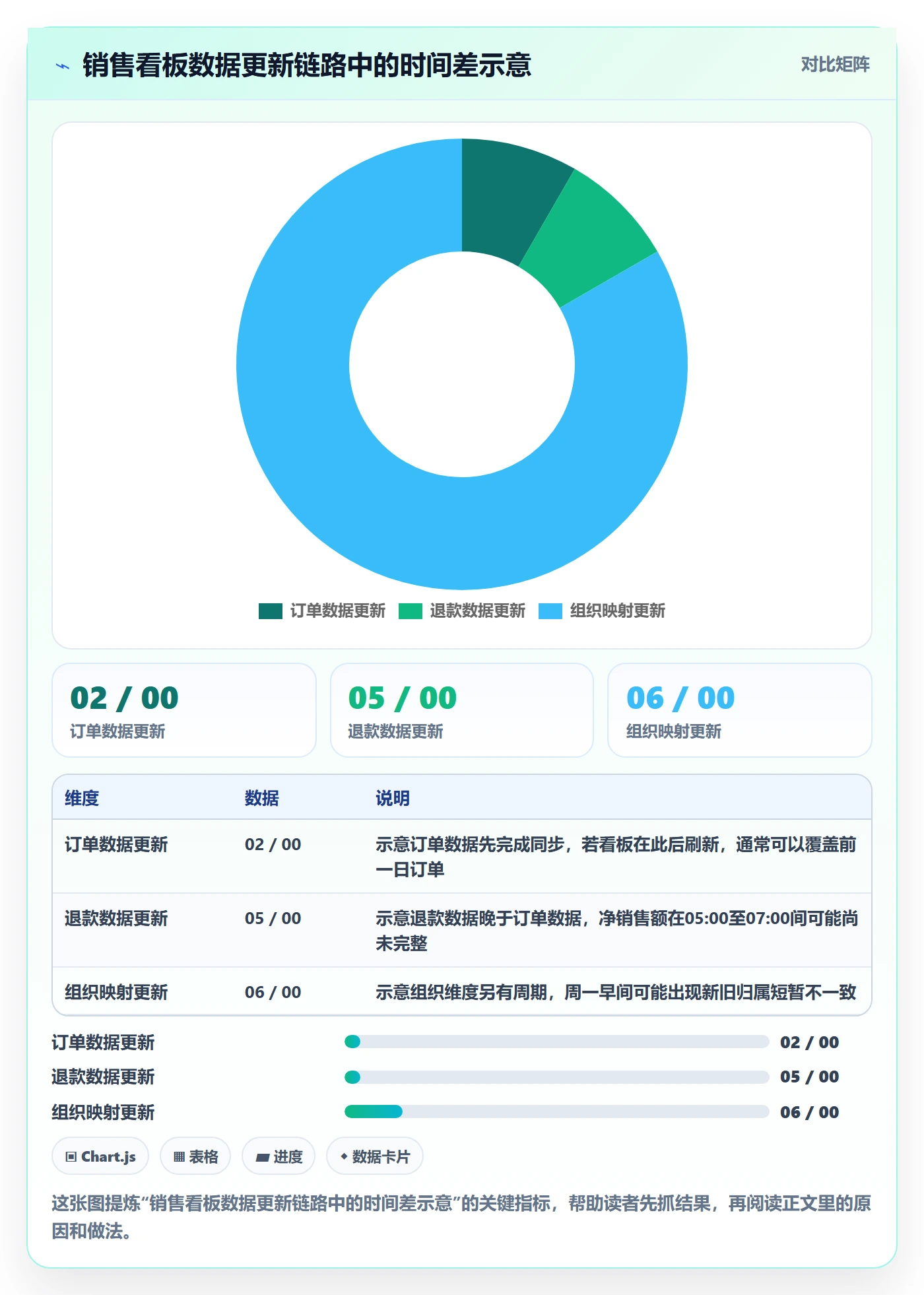Viewport: 924px width, 1295px height.
Task: Click table cell 退款数据更新 in second row
Action: [x=116, y=919]
